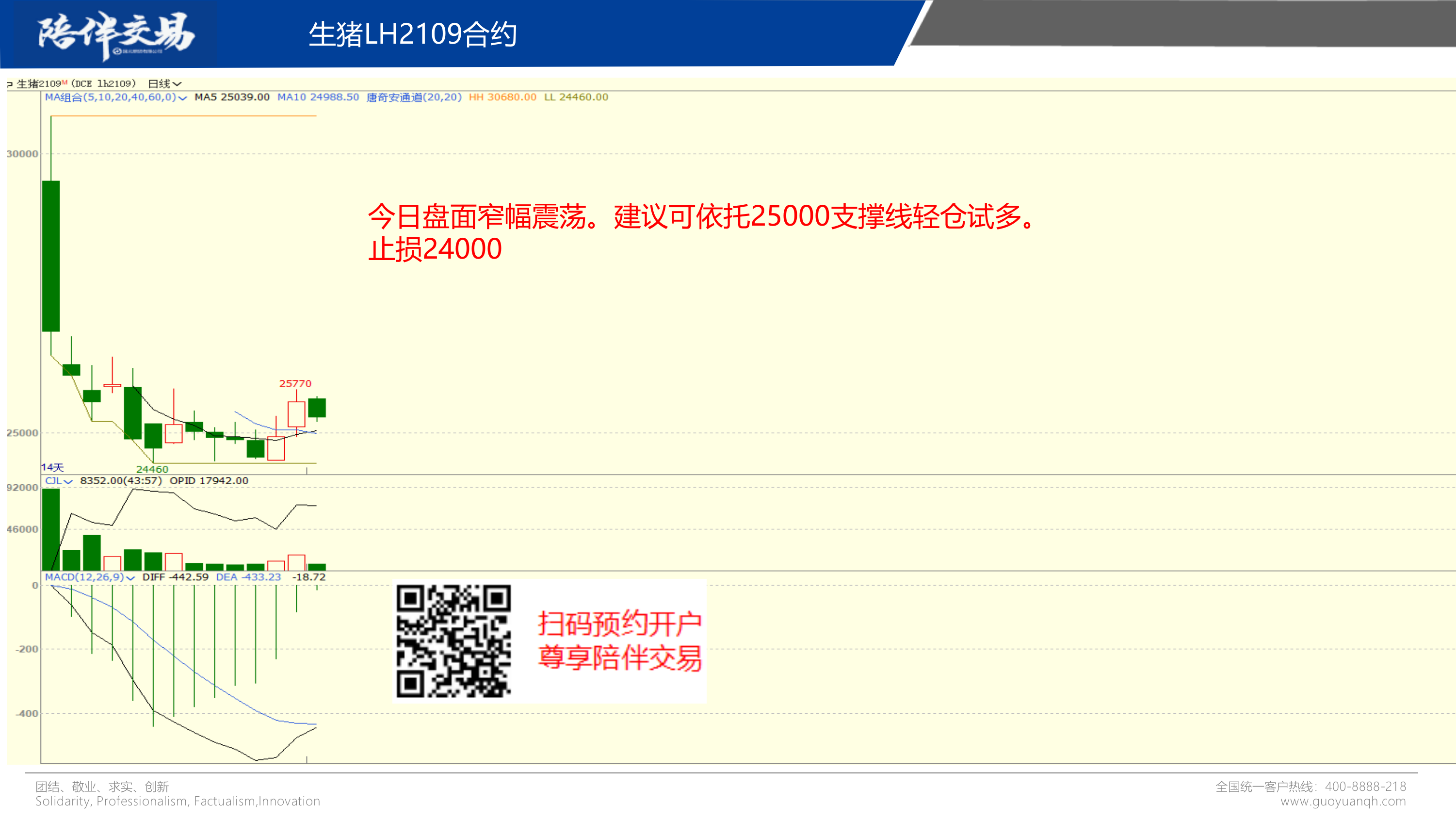This screenshot has height=820, width=1456.
Task: Click the OPID 17942.00 open interest label
Action: 209,481
